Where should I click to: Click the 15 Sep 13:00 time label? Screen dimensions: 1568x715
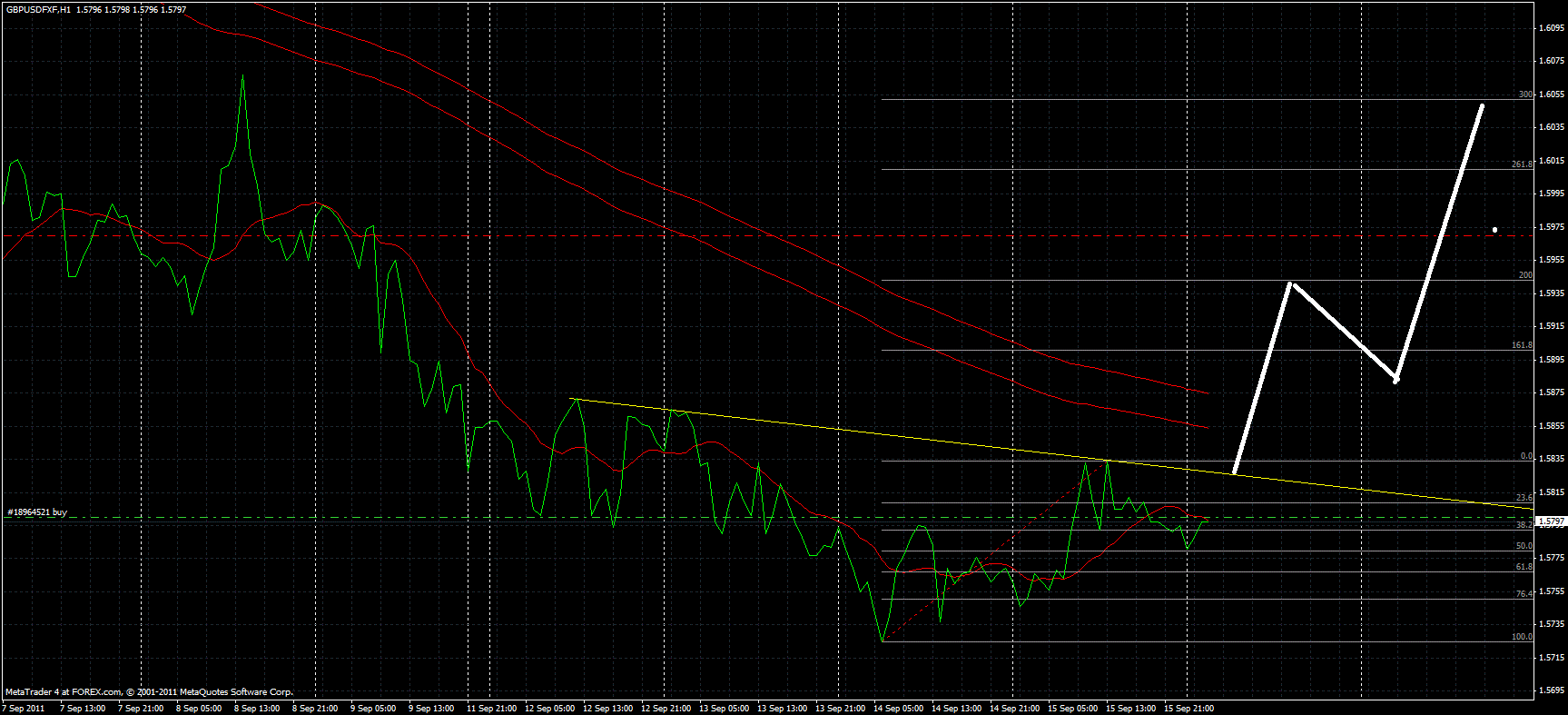point(1131,708)
